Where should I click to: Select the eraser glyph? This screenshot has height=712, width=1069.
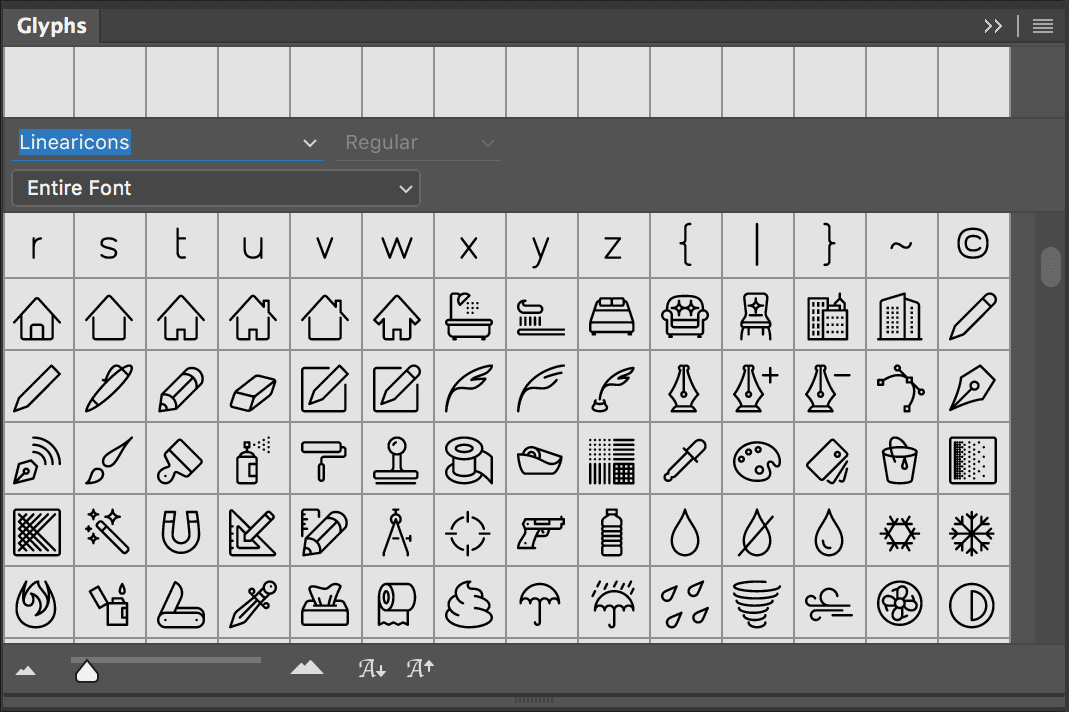coord(253,388)
